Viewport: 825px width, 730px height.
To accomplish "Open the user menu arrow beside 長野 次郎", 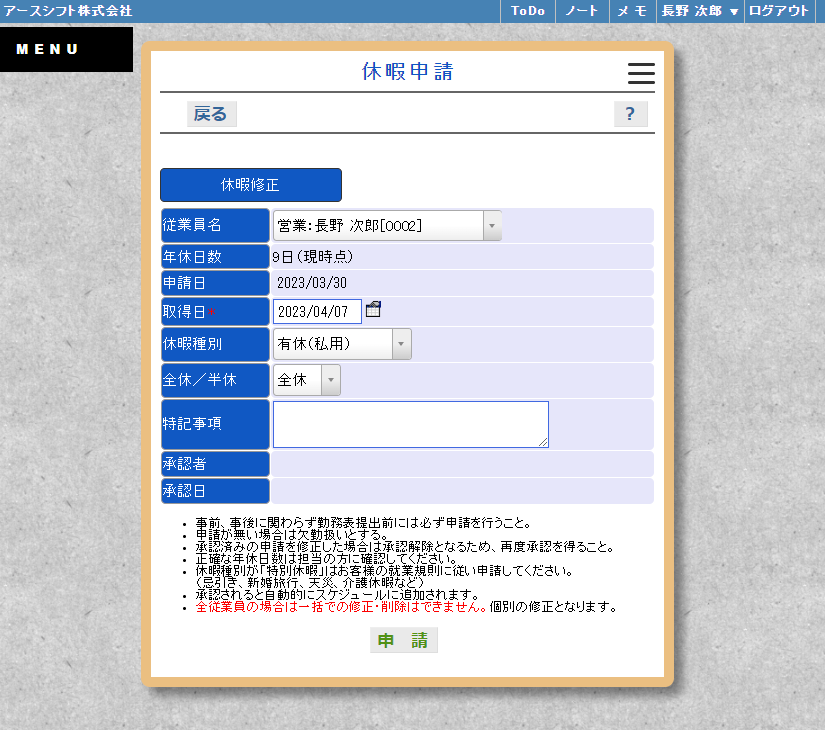I will 733,11.
